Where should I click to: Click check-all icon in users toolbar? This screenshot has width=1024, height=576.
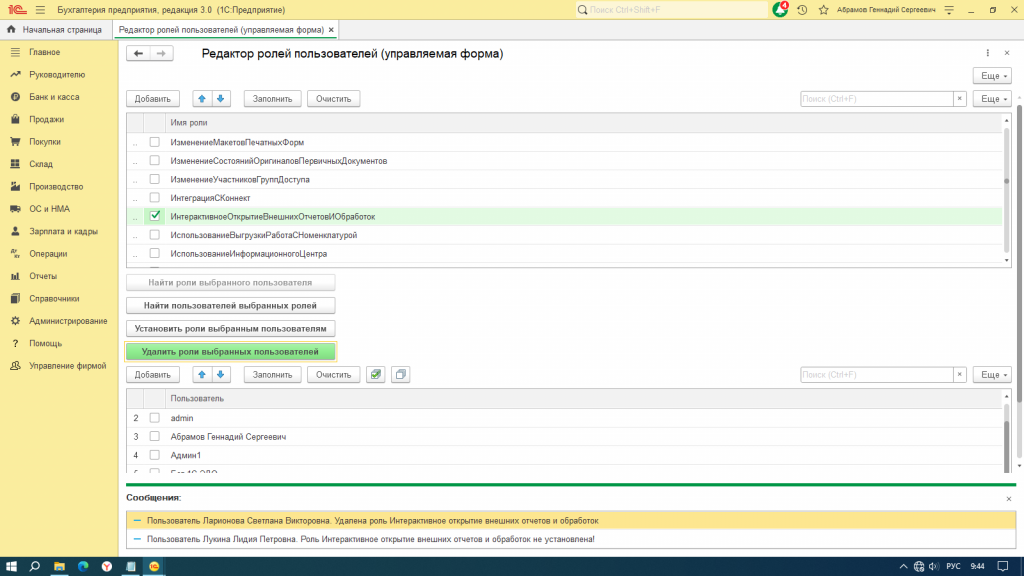click(x=376, y=375)
